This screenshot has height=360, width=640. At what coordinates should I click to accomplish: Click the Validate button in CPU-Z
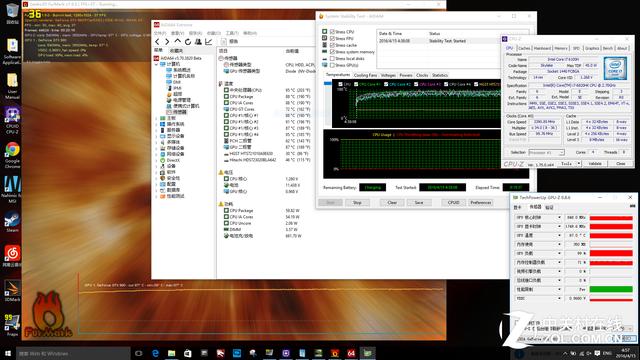(595, 164)
